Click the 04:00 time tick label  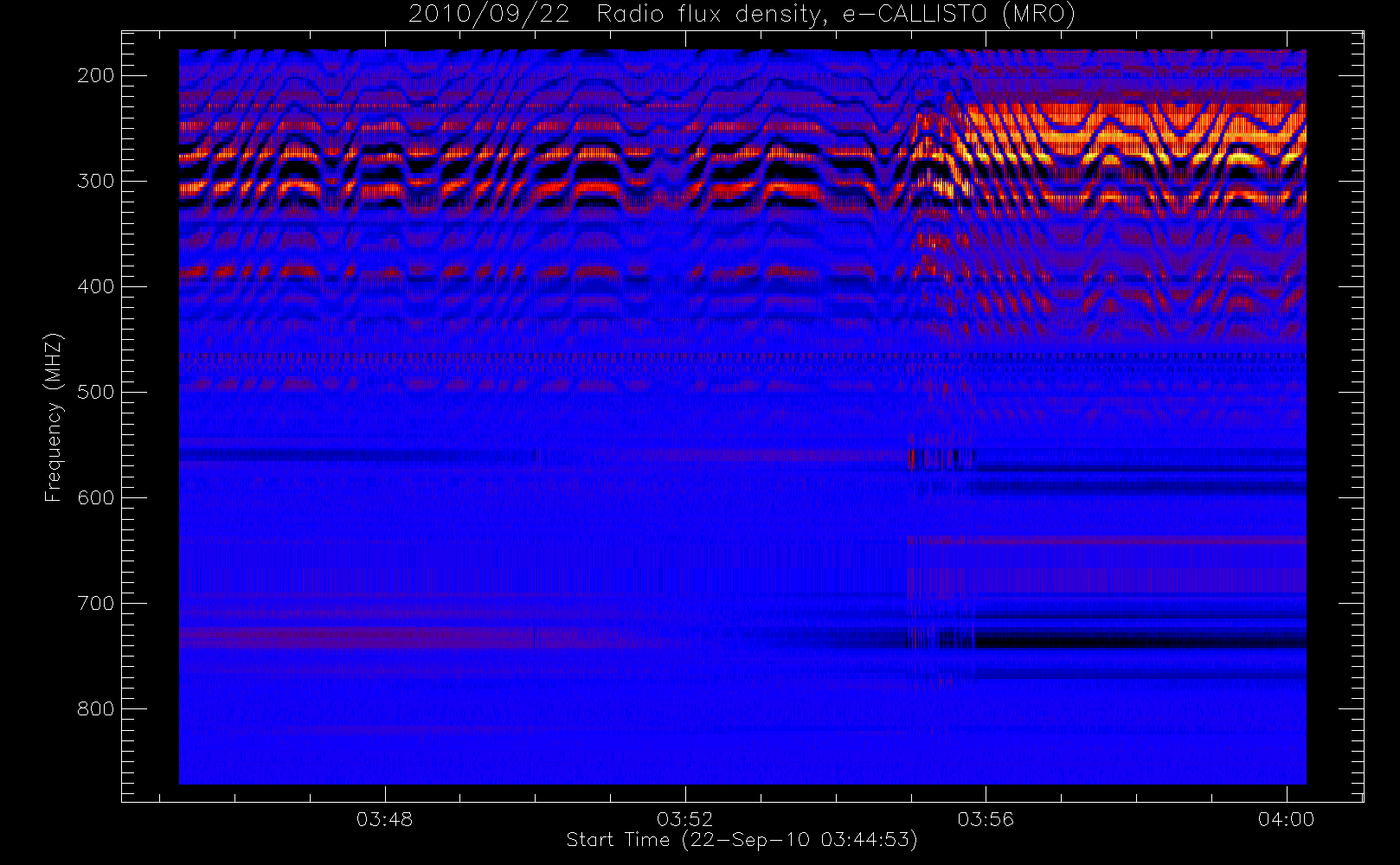1286,819
